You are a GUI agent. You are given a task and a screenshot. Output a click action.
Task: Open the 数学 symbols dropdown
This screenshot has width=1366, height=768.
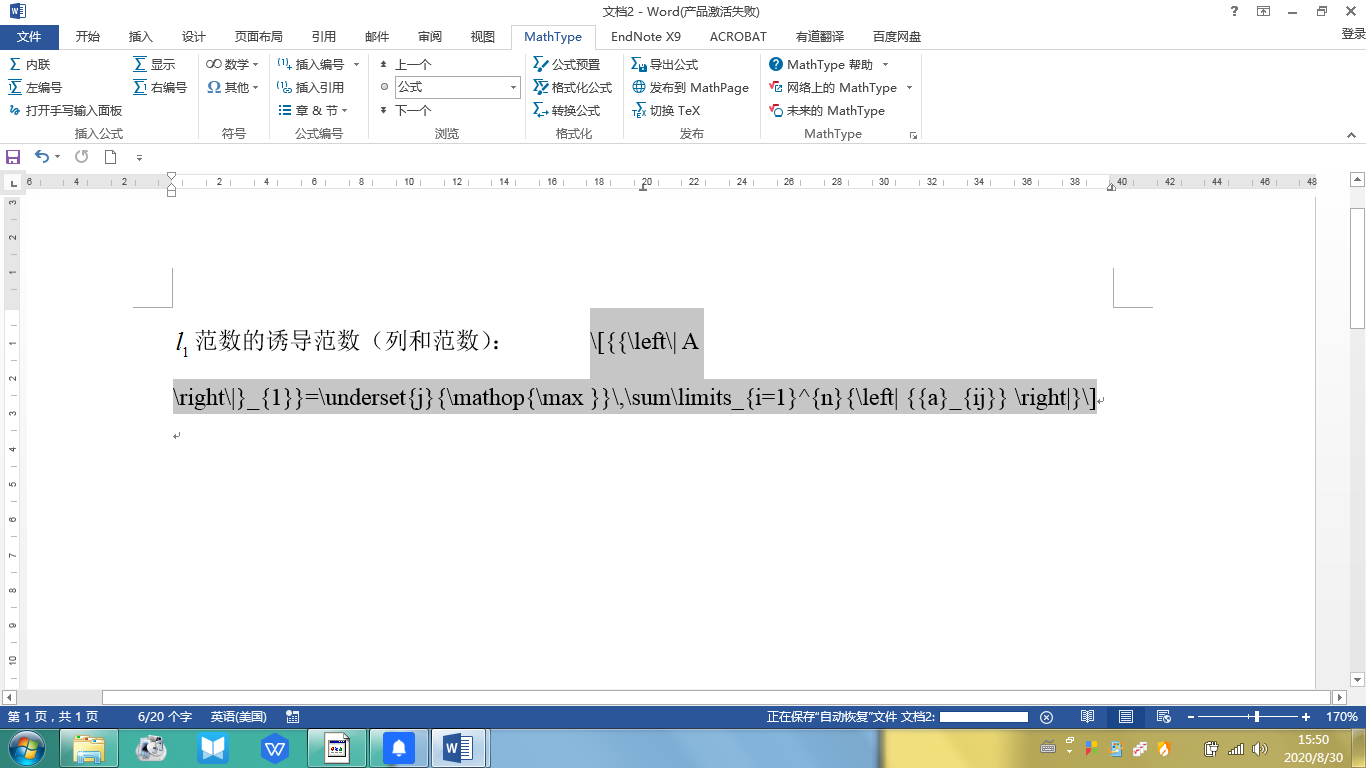coord(232,64)
